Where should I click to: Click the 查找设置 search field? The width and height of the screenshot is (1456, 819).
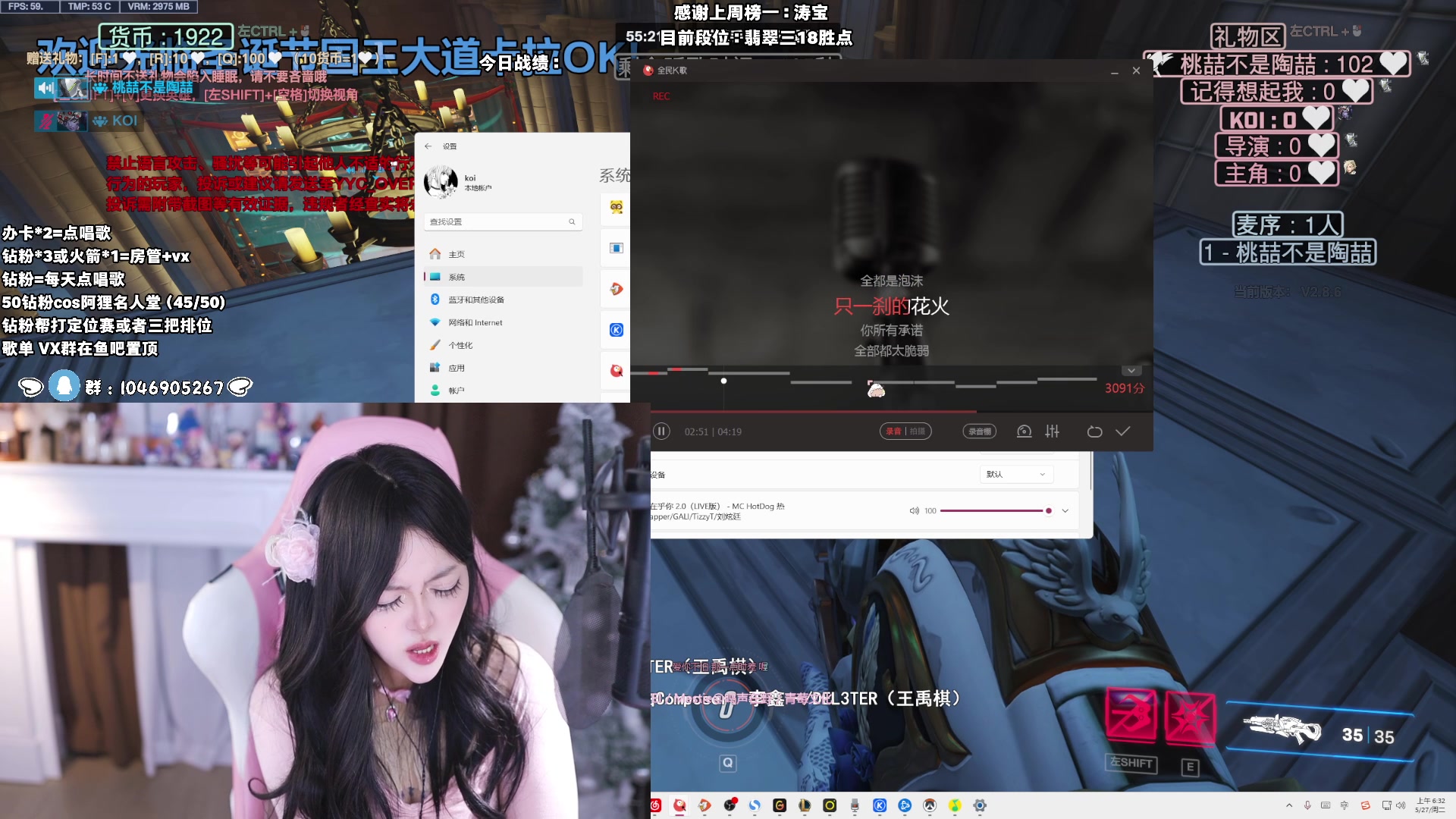click(503, 222)
